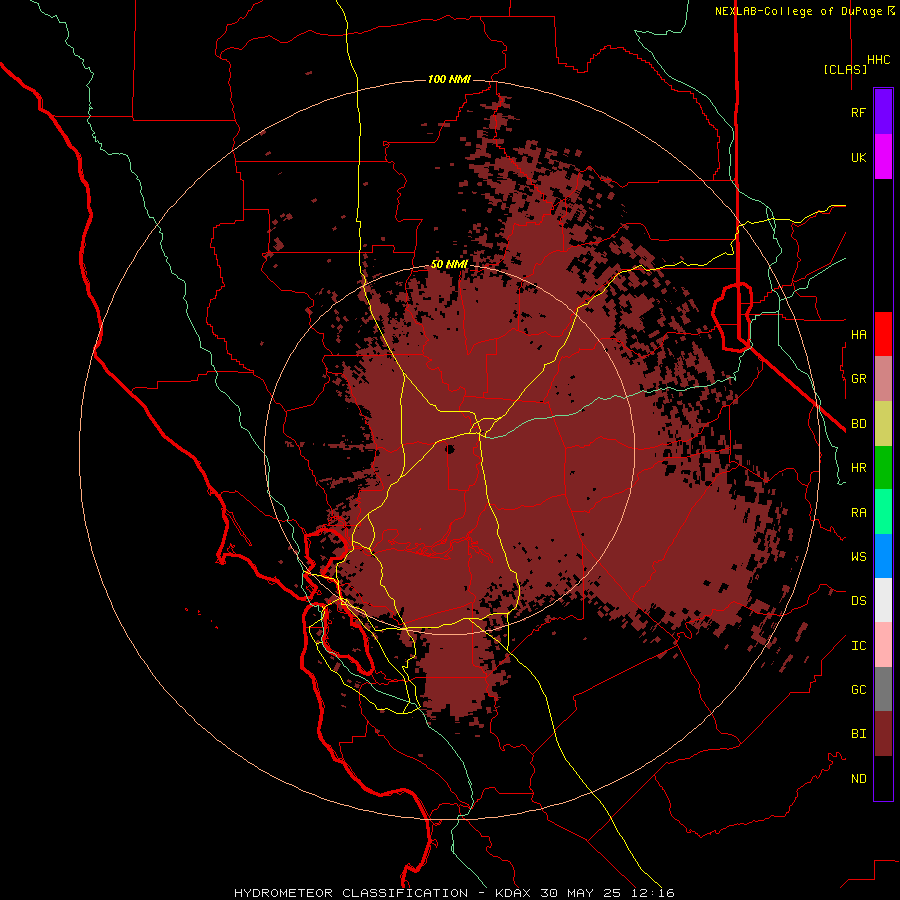
Task: Click the RA legend label
Action: (858, 512)
